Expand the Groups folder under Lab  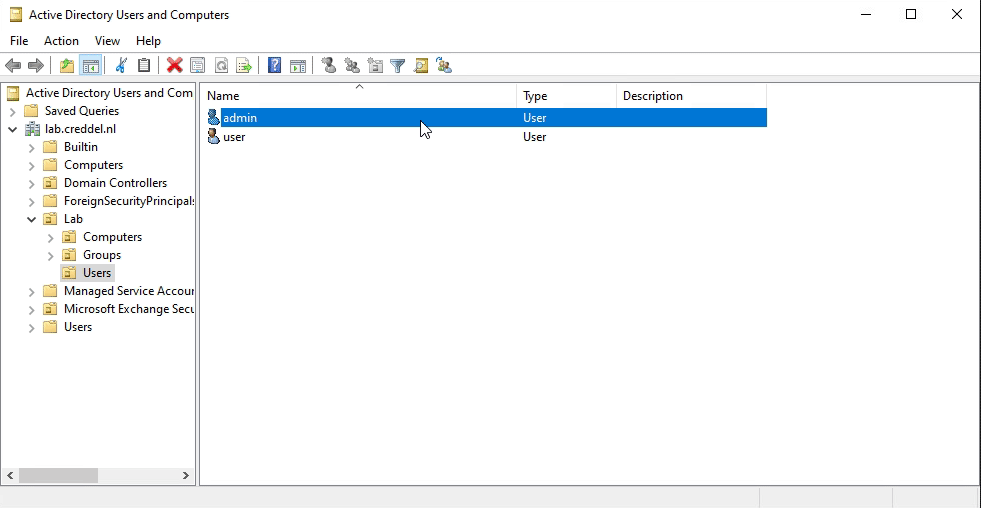(51, 255)
